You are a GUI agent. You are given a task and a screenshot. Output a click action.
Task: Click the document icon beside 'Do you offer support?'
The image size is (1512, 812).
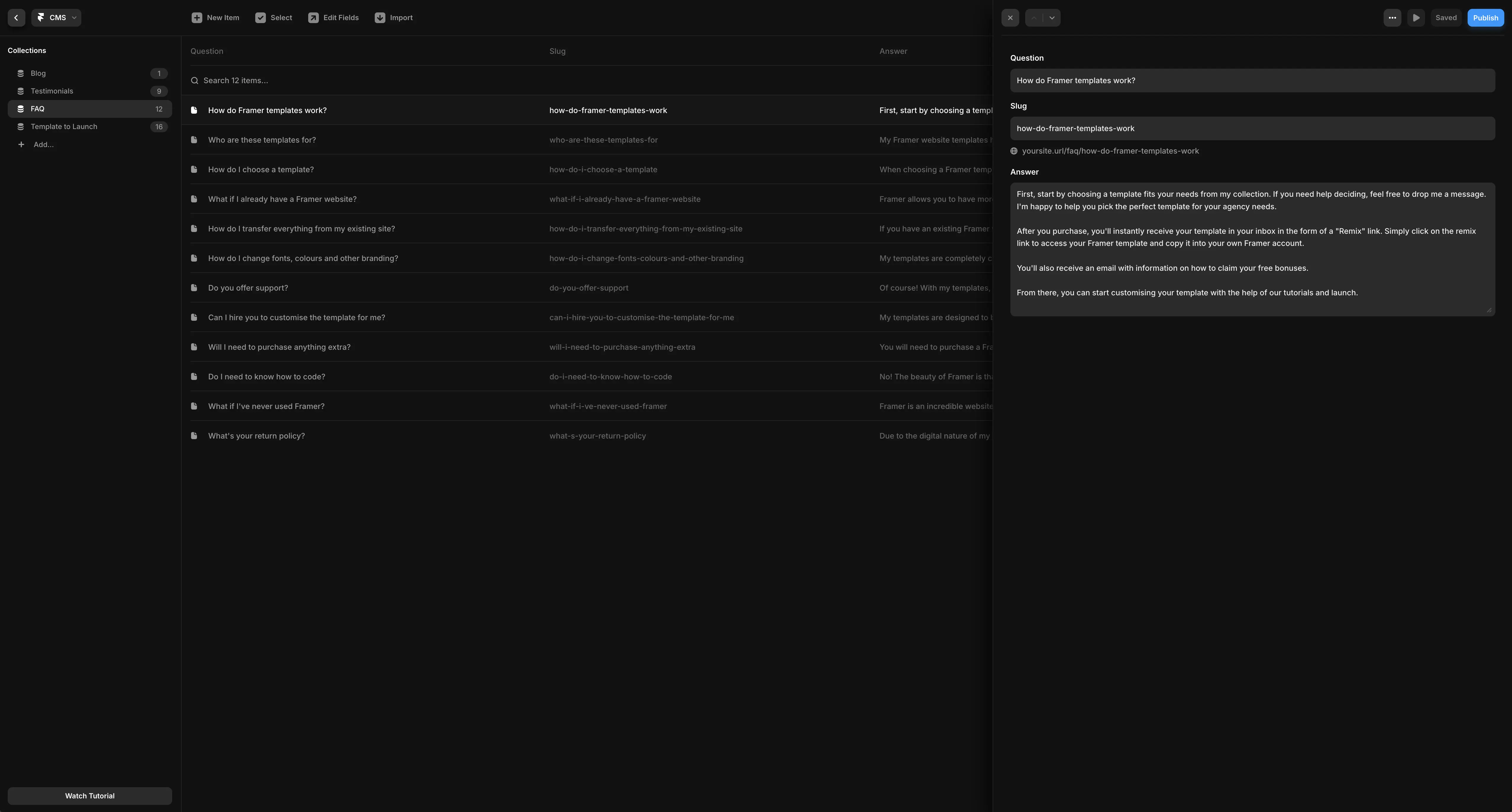(x=194, y=287)
